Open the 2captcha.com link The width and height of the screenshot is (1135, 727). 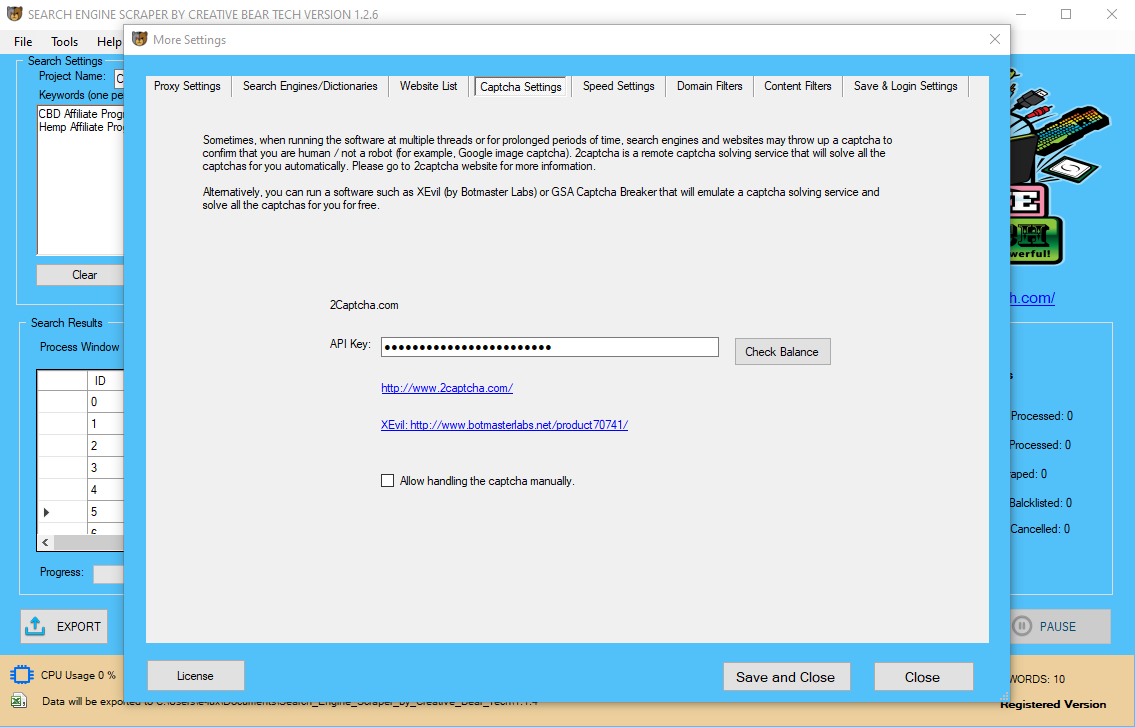[447, 387]
